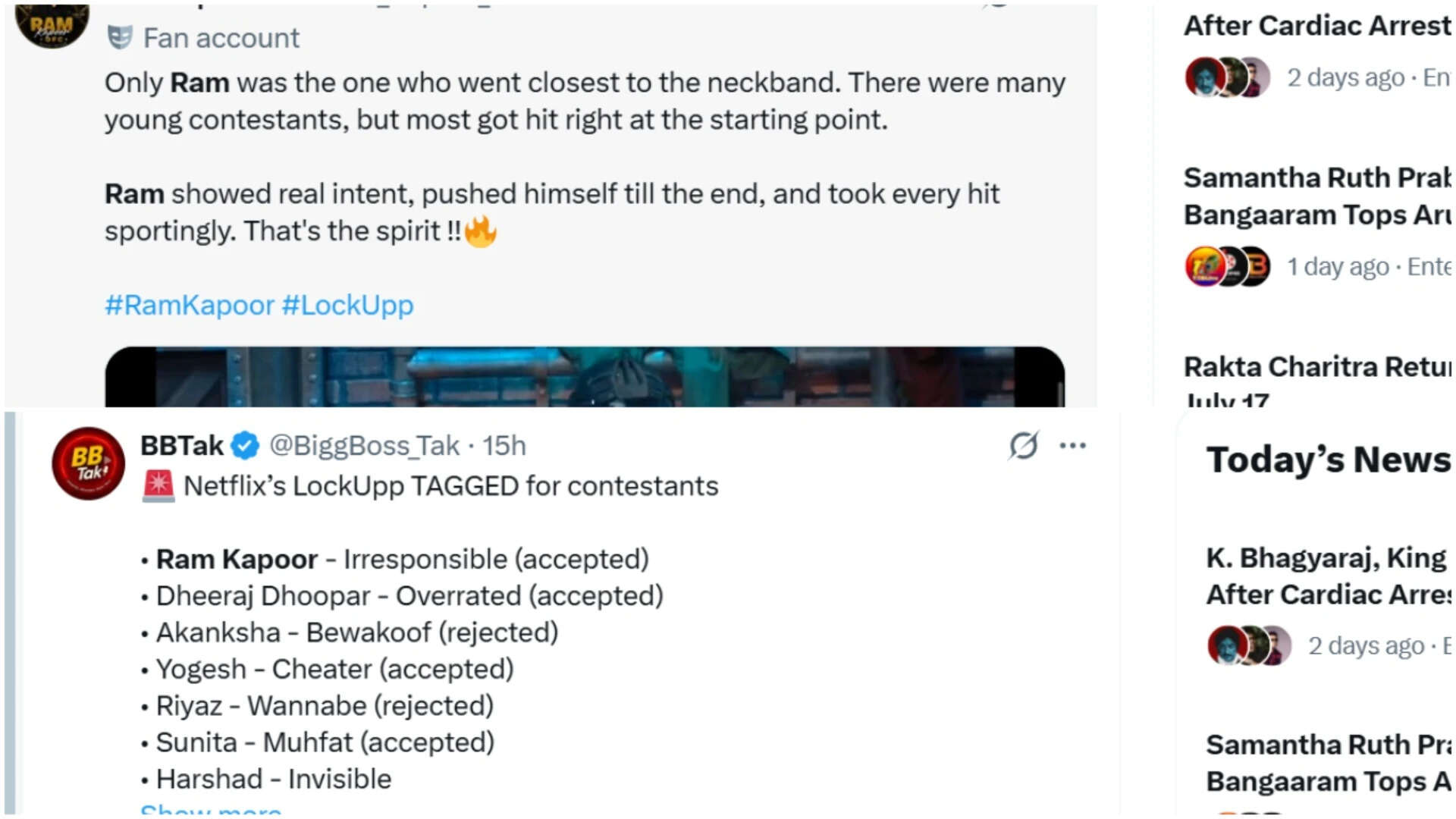Click the BBTak verified badge
1456x819 pixels.
pos(245,446)
